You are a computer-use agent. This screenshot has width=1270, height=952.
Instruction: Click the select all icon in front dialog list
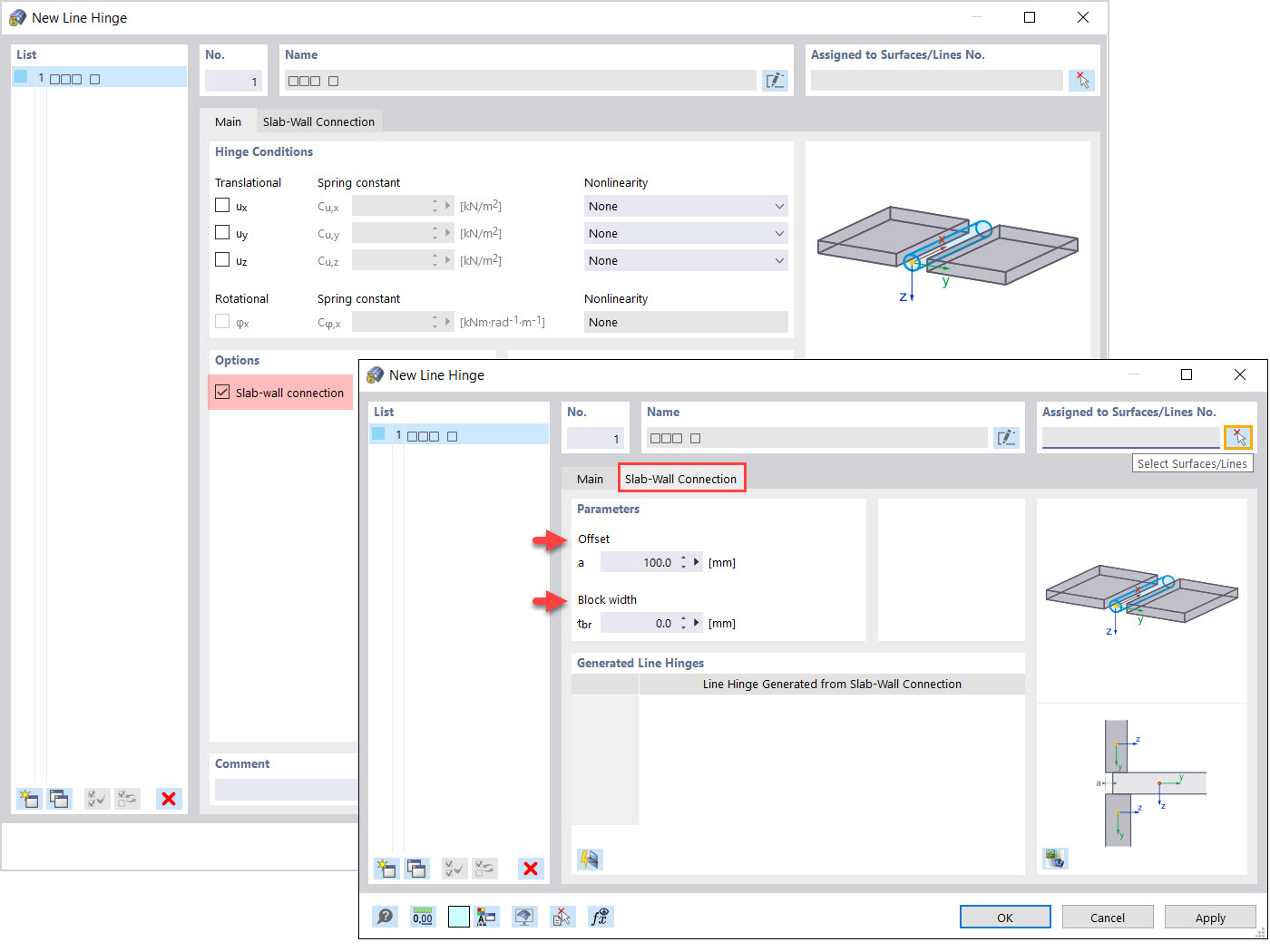454,869
